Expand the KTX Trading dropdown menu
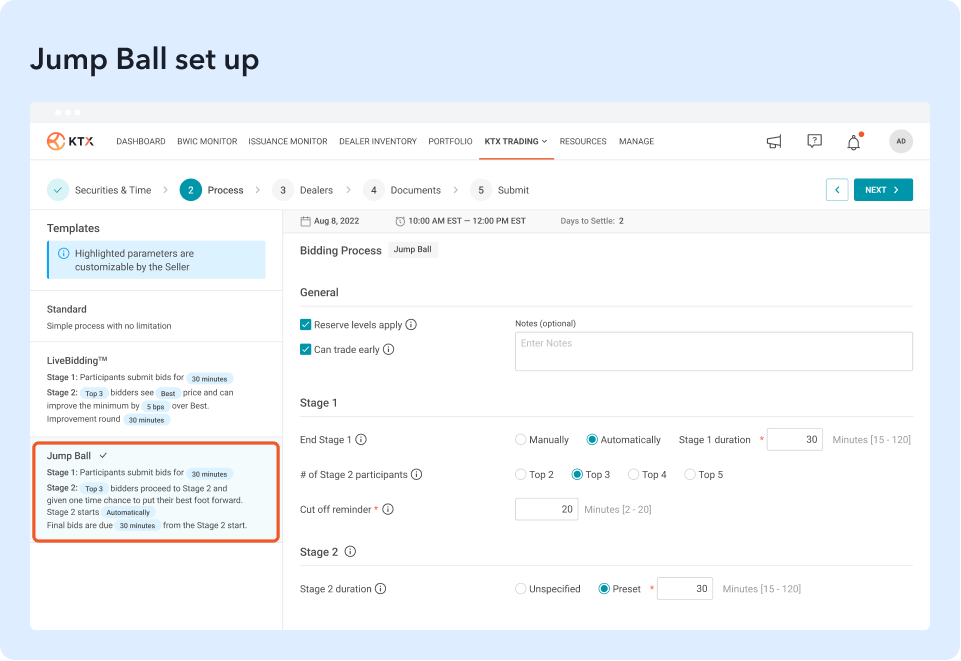 point(515,142)
